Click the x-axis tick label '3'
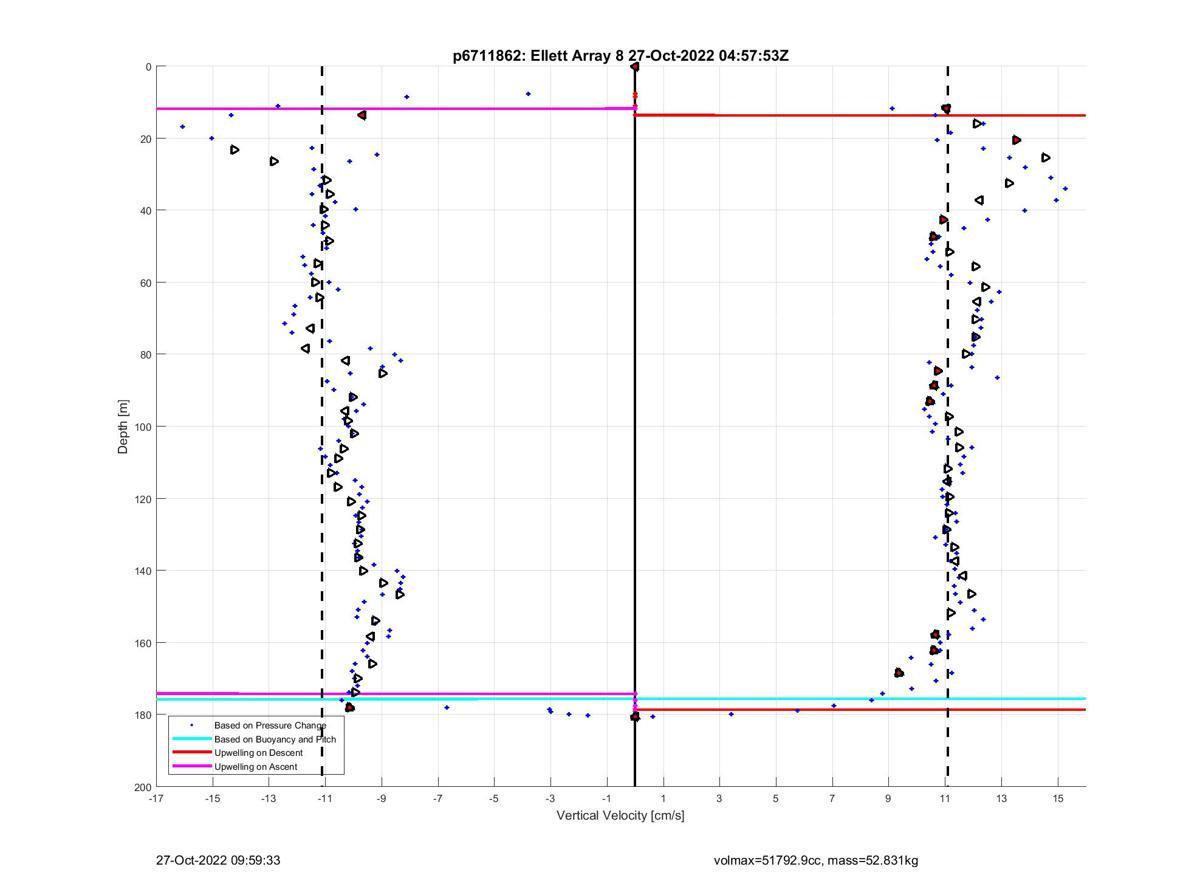1200x885 pixels. coord(719,798)
